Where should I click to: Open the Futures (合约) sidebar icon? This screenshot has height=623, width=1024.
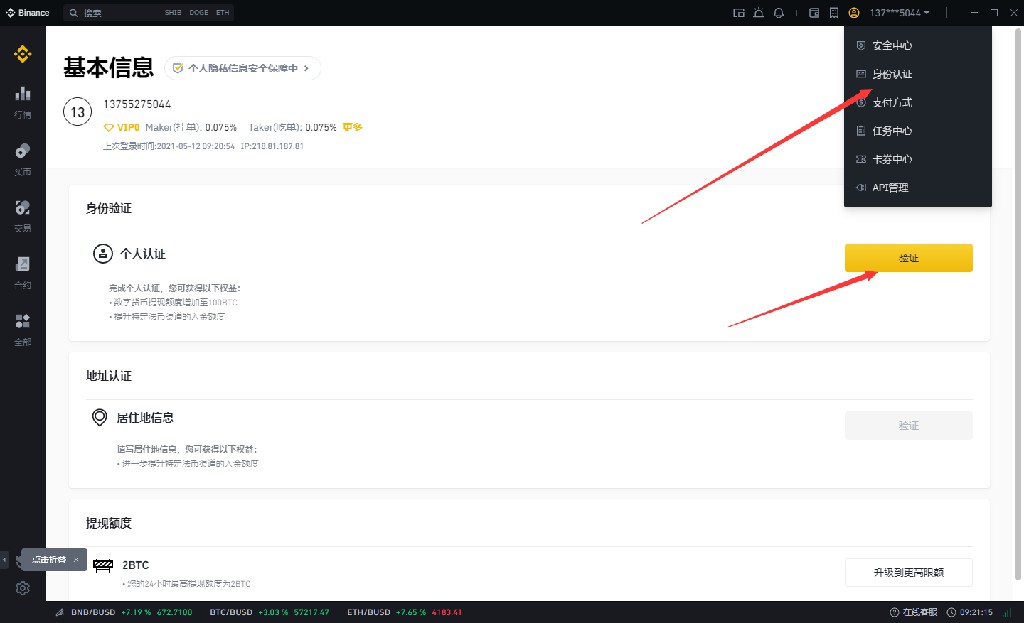coord(23,264)
